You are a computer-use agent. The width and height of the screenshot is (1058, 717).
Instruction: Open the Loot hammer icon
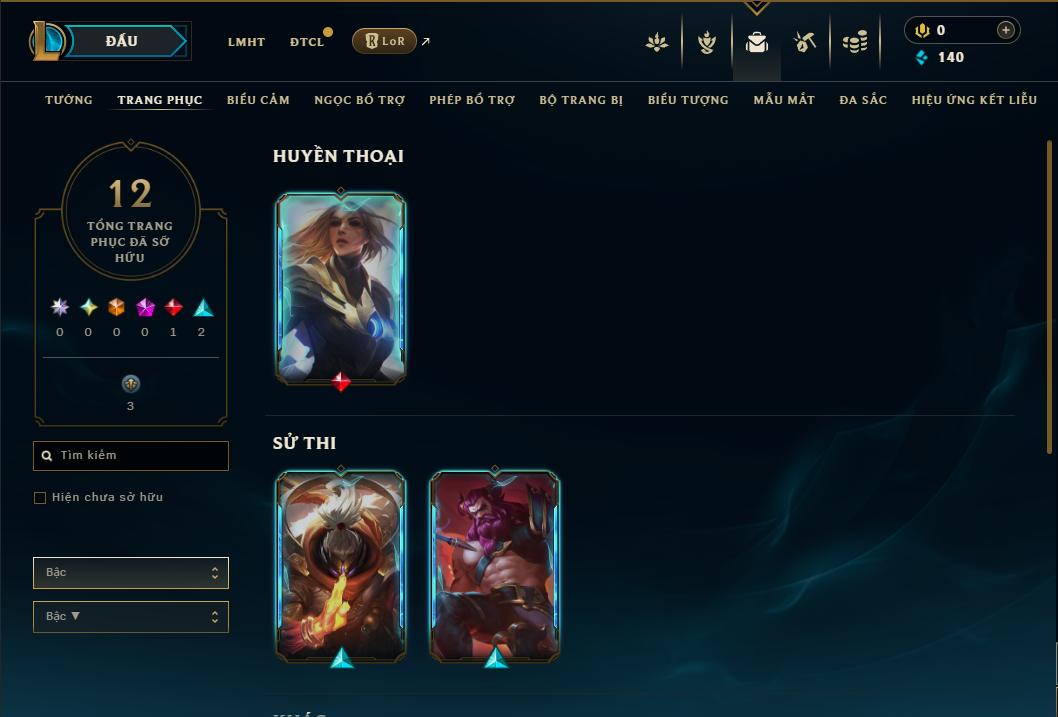805,42
